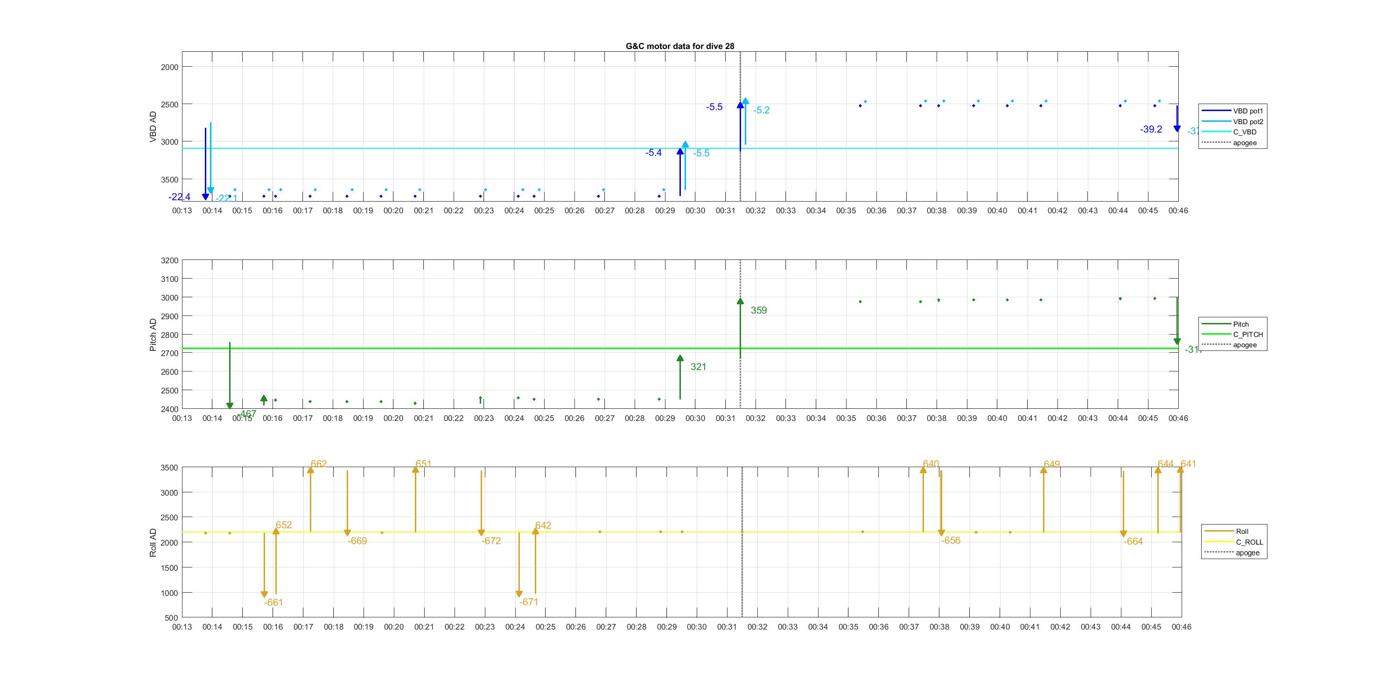Select 'VBD pot2' legend entry
Image resolution: width=1400 pixels, height=693 pixels.
point(1230,121)
